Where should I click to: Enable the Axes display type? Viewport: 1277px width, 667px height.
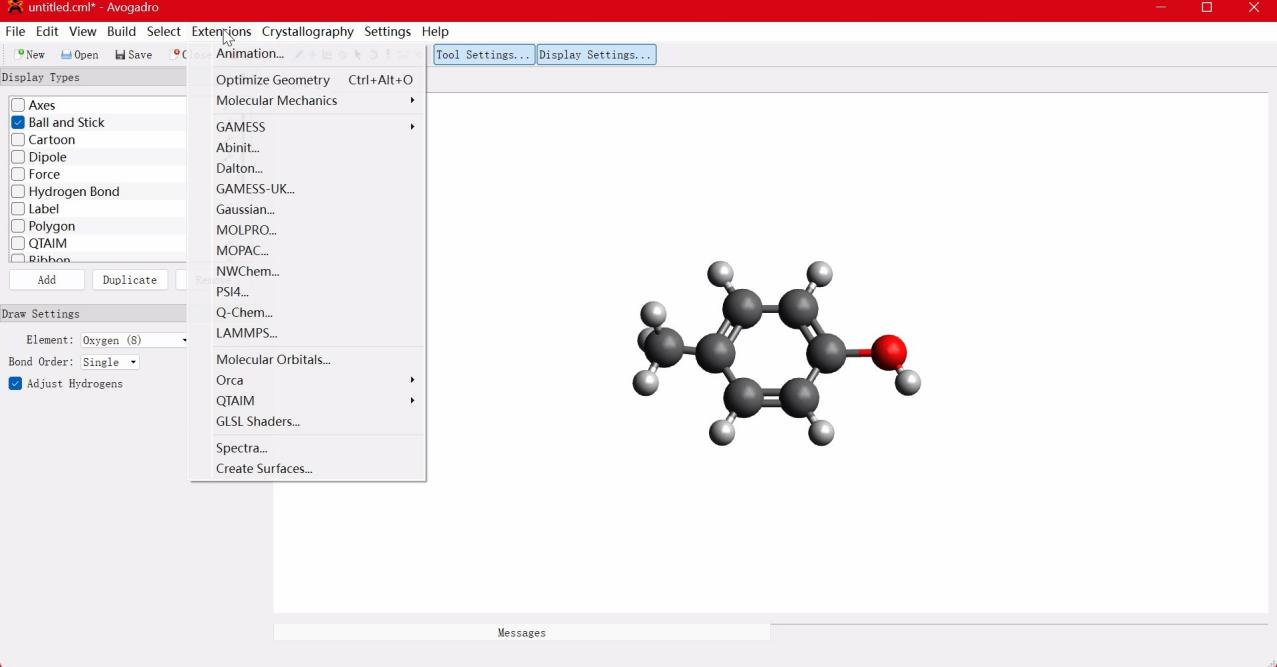coord(18,105)
